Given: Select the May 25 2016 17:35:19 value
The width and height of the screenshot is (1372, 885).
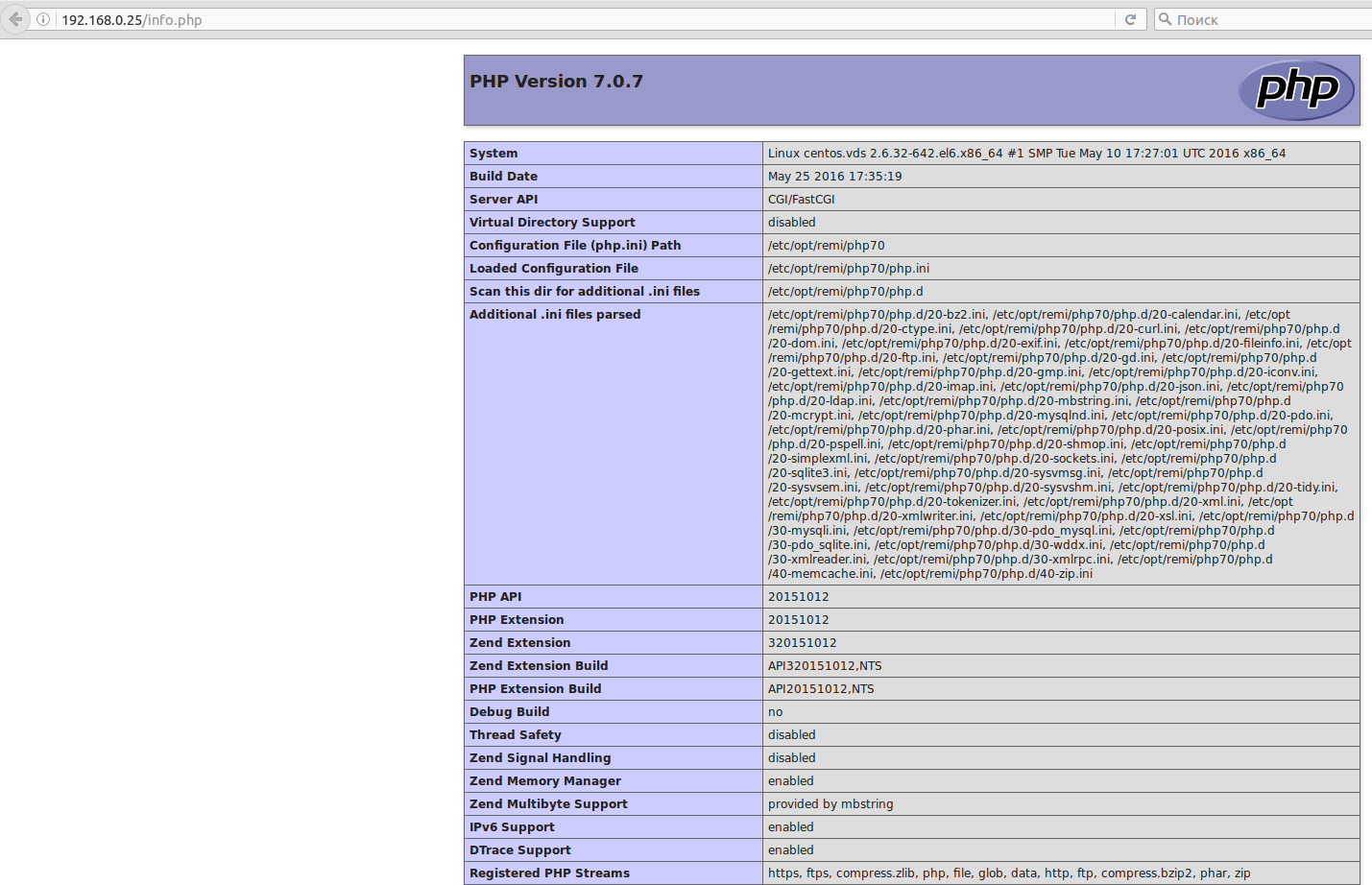Looking at the screenshot, I should [x=834, y=177].
